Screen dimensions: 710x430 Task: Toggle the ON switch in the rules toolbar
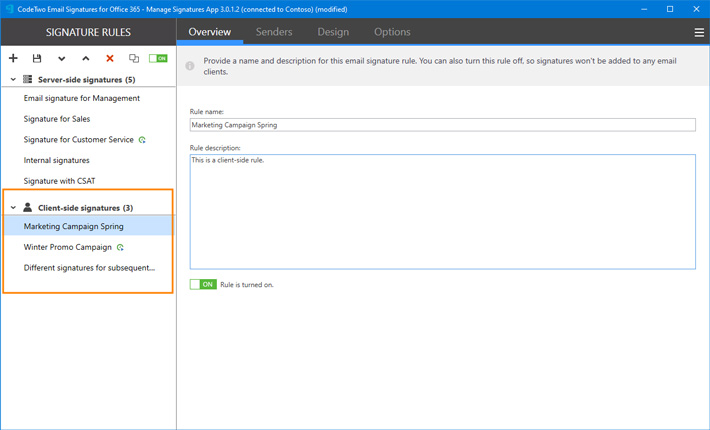pos(158,58)
